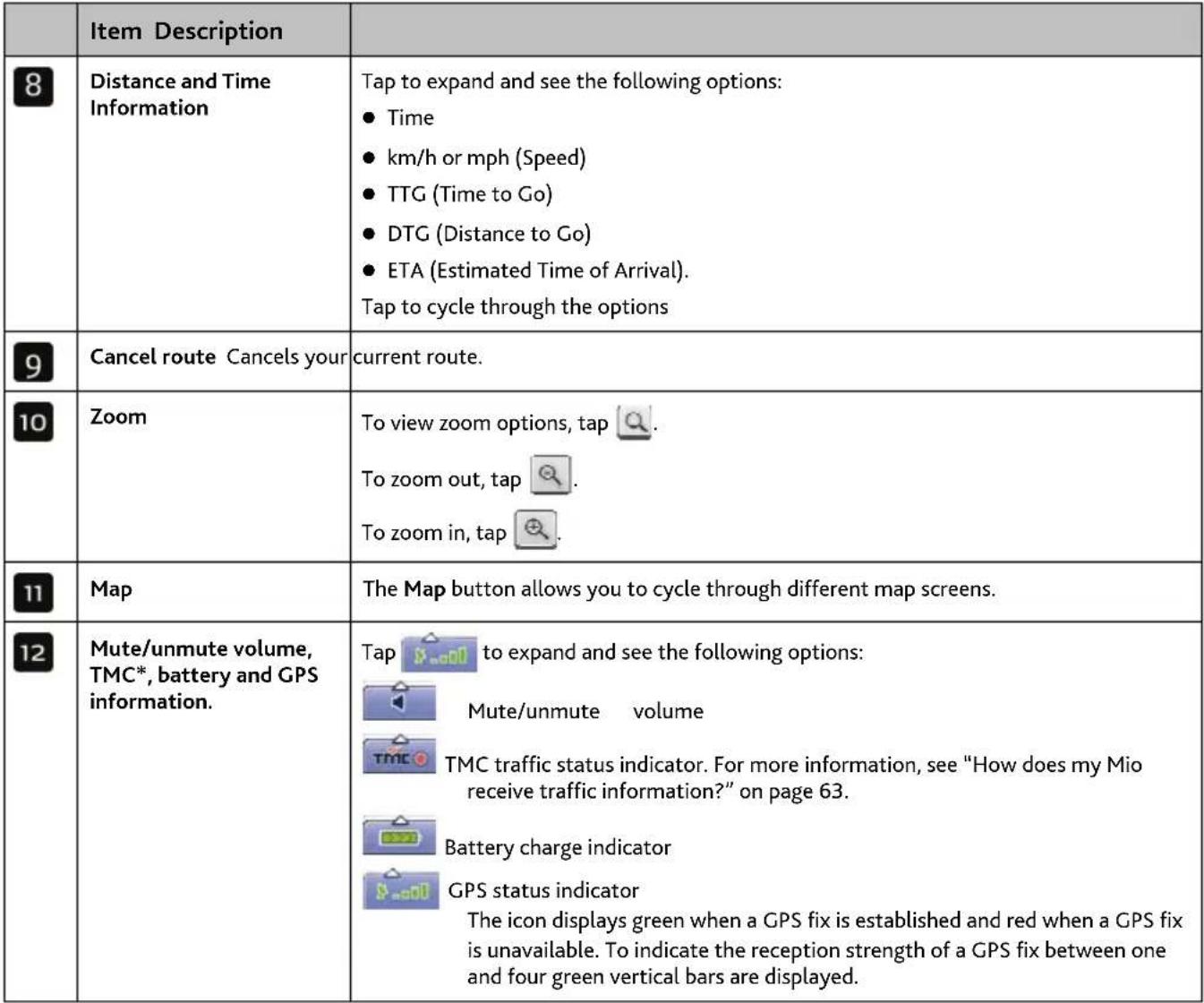Click 'Tap to cycle through the options' text

[515, 306]
